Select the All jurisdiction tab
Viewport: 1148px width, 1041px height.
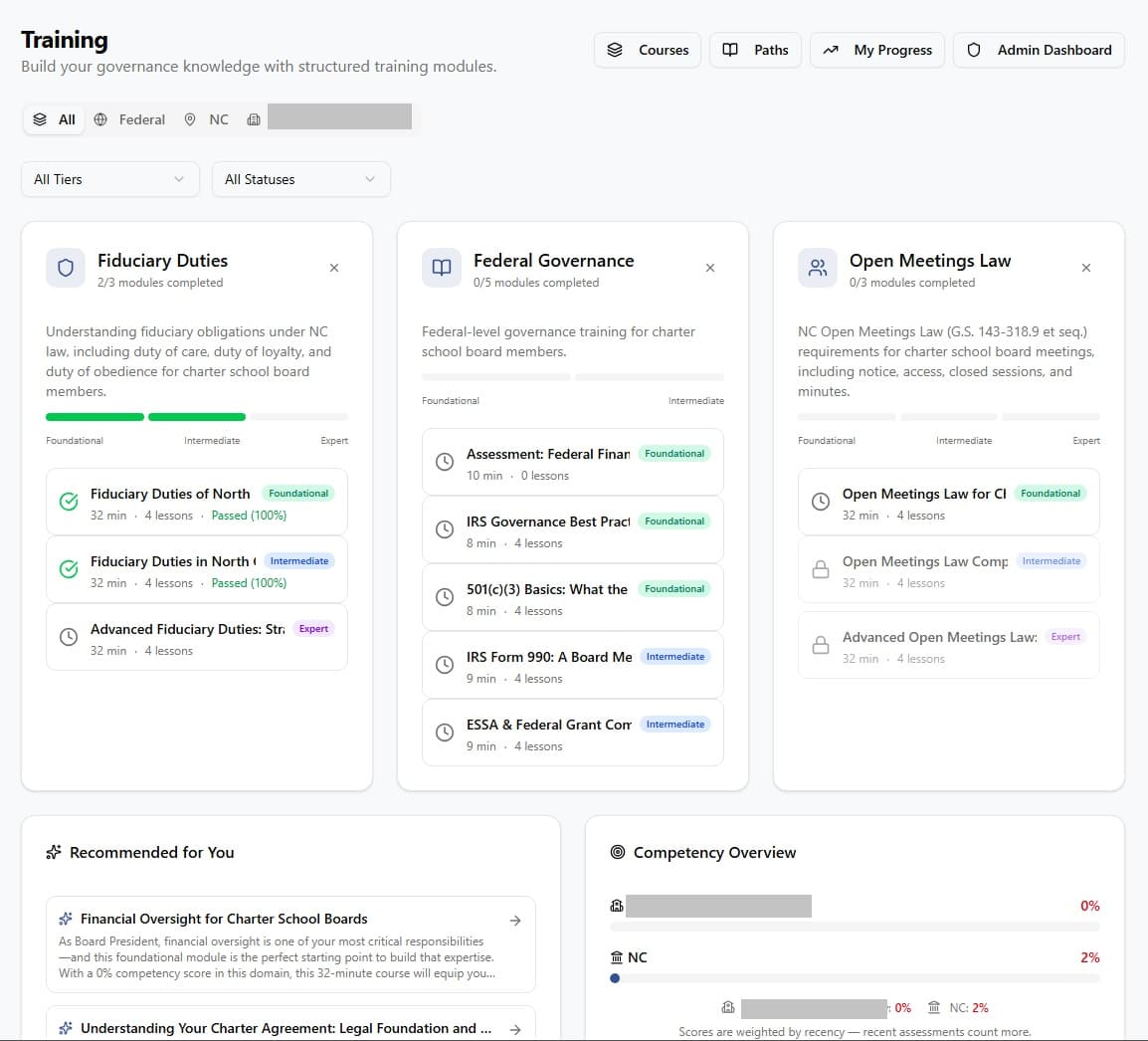(x=54, y=119)
